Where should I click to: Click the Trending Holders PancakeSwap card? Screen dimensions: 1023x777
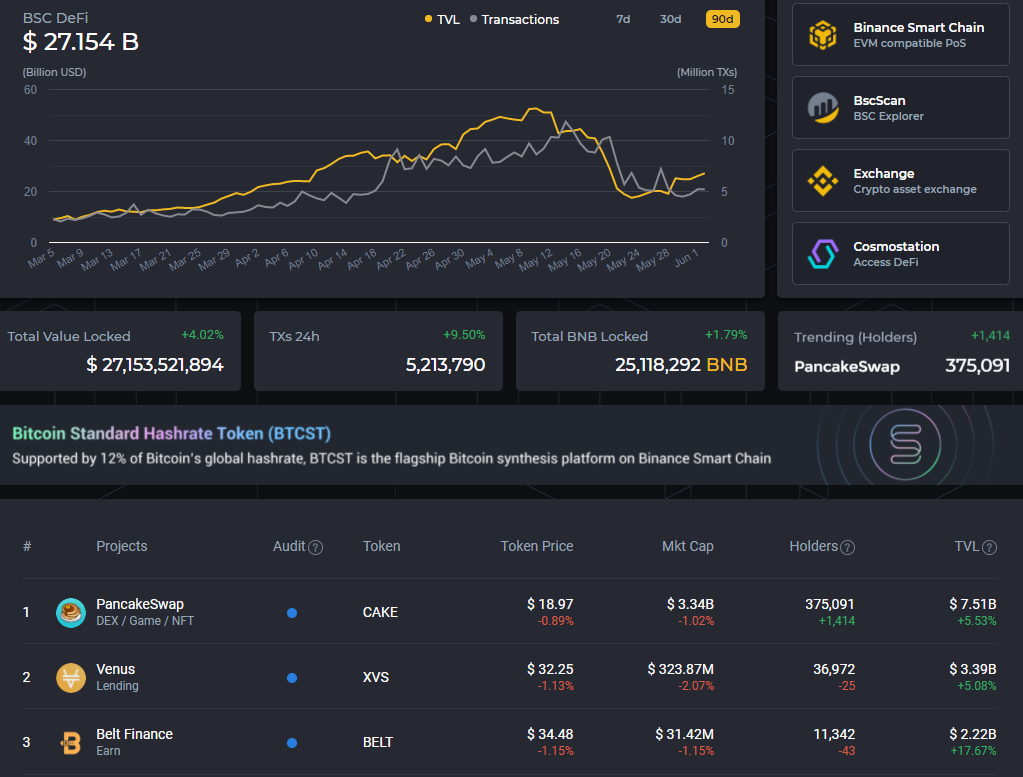(899, 351)
